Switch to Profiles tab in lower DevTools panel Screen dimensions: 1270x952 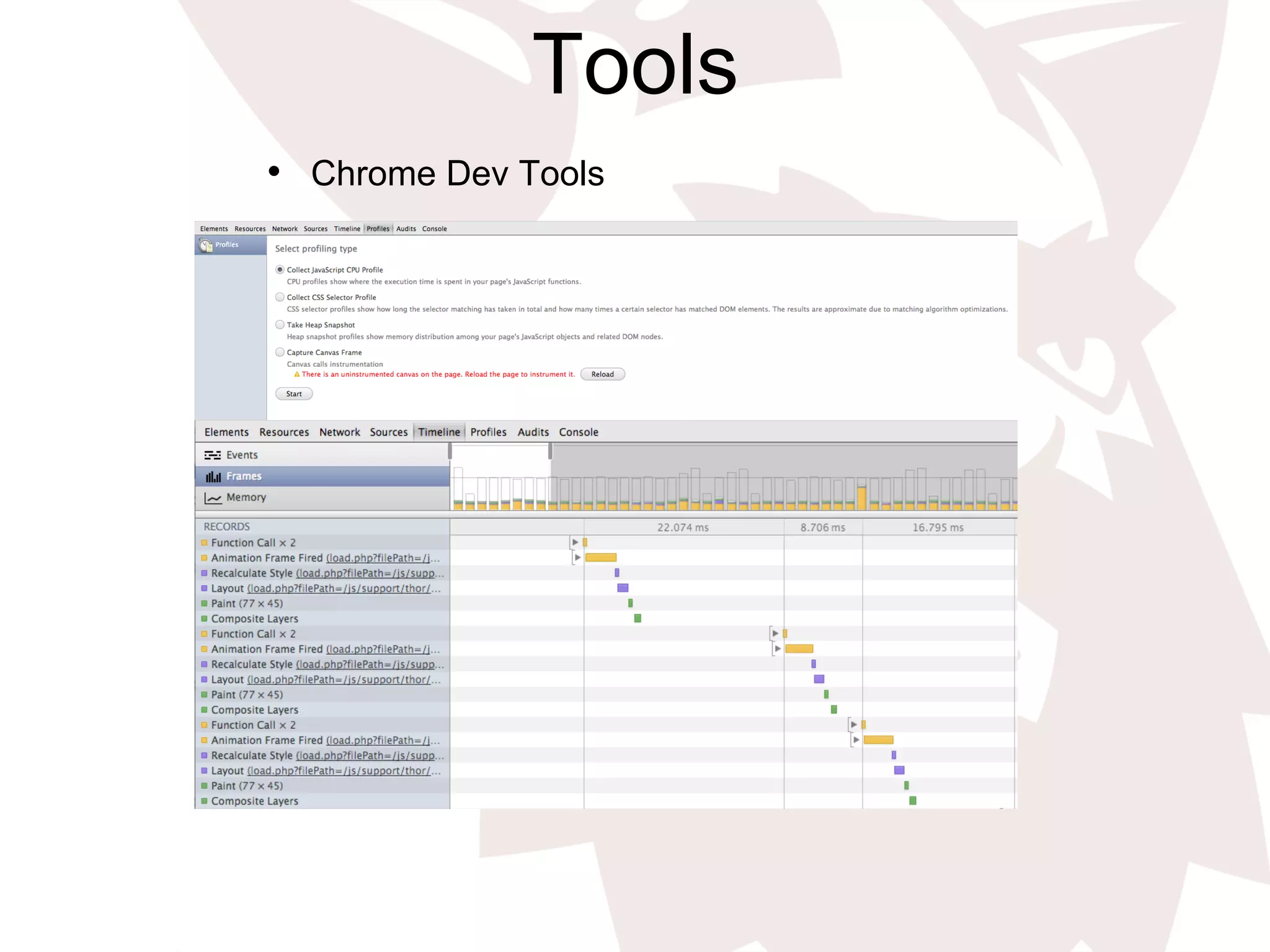coord(488,432)
